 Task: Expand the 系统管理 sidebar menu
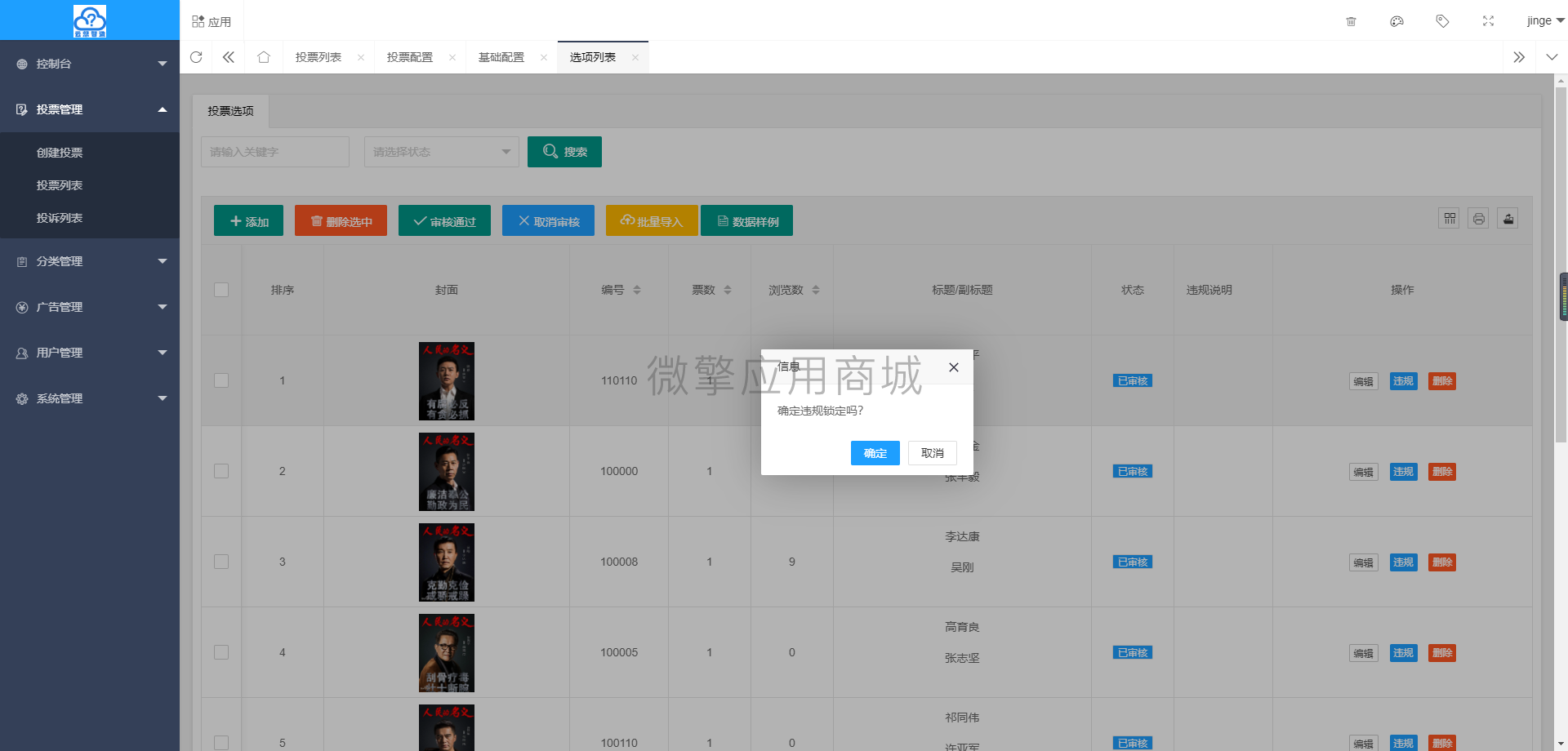[90, 398]
